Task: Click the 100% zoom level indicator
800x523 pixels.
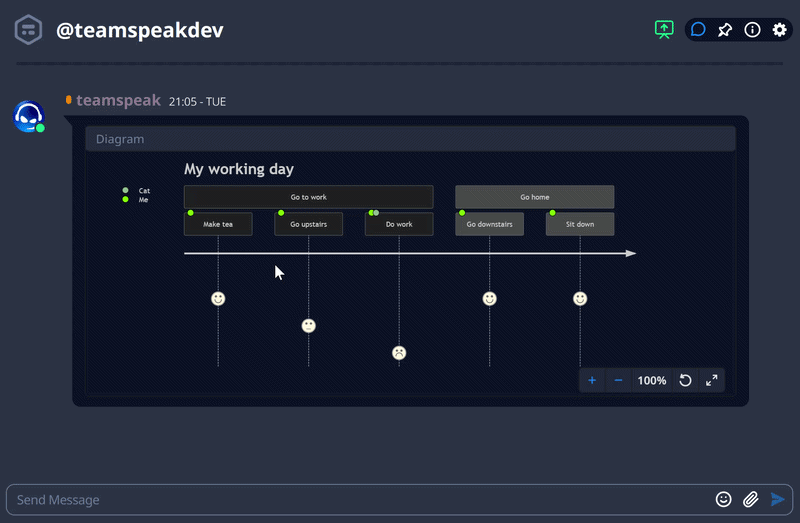Action: pyautogui.click(x=652, y=380)
